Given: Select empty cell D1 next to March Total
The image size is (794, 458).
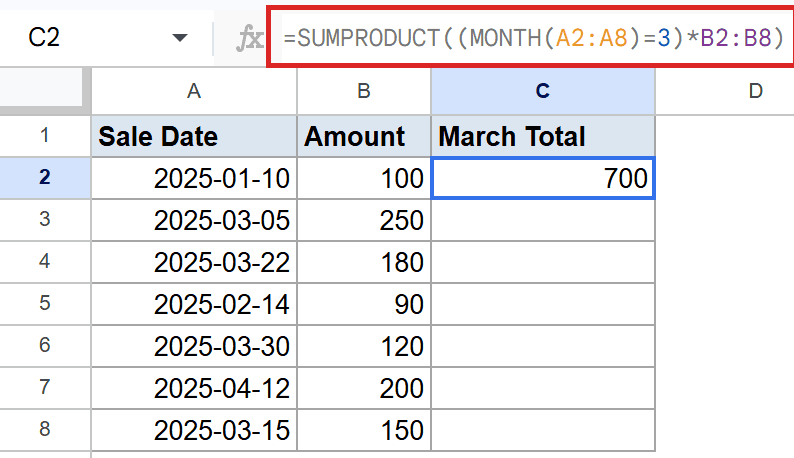Looking at the screenshot, I should pyautogui.click(x=725, y=136).
